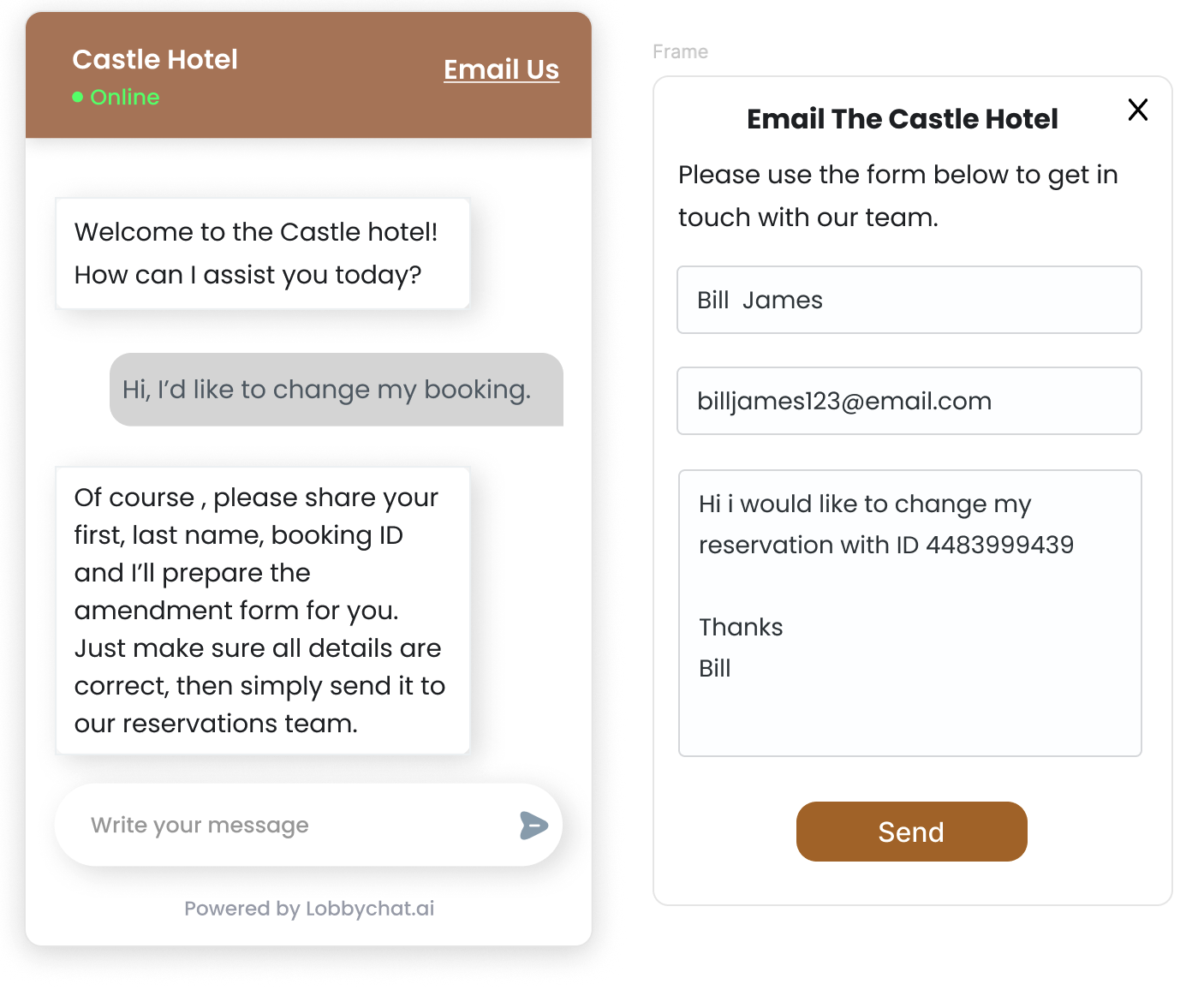Click the Online status label
Image resolution: width=1204 pixels, height=1002 pixels.
click(125, 98)
